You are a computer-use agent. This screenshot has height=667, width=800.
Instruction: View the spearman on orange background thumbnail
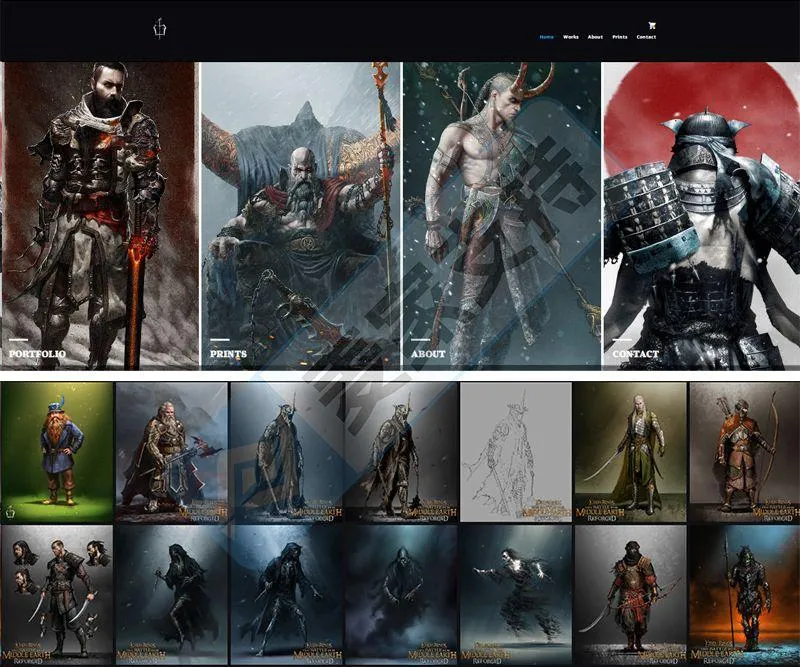(x=744, y=595)
